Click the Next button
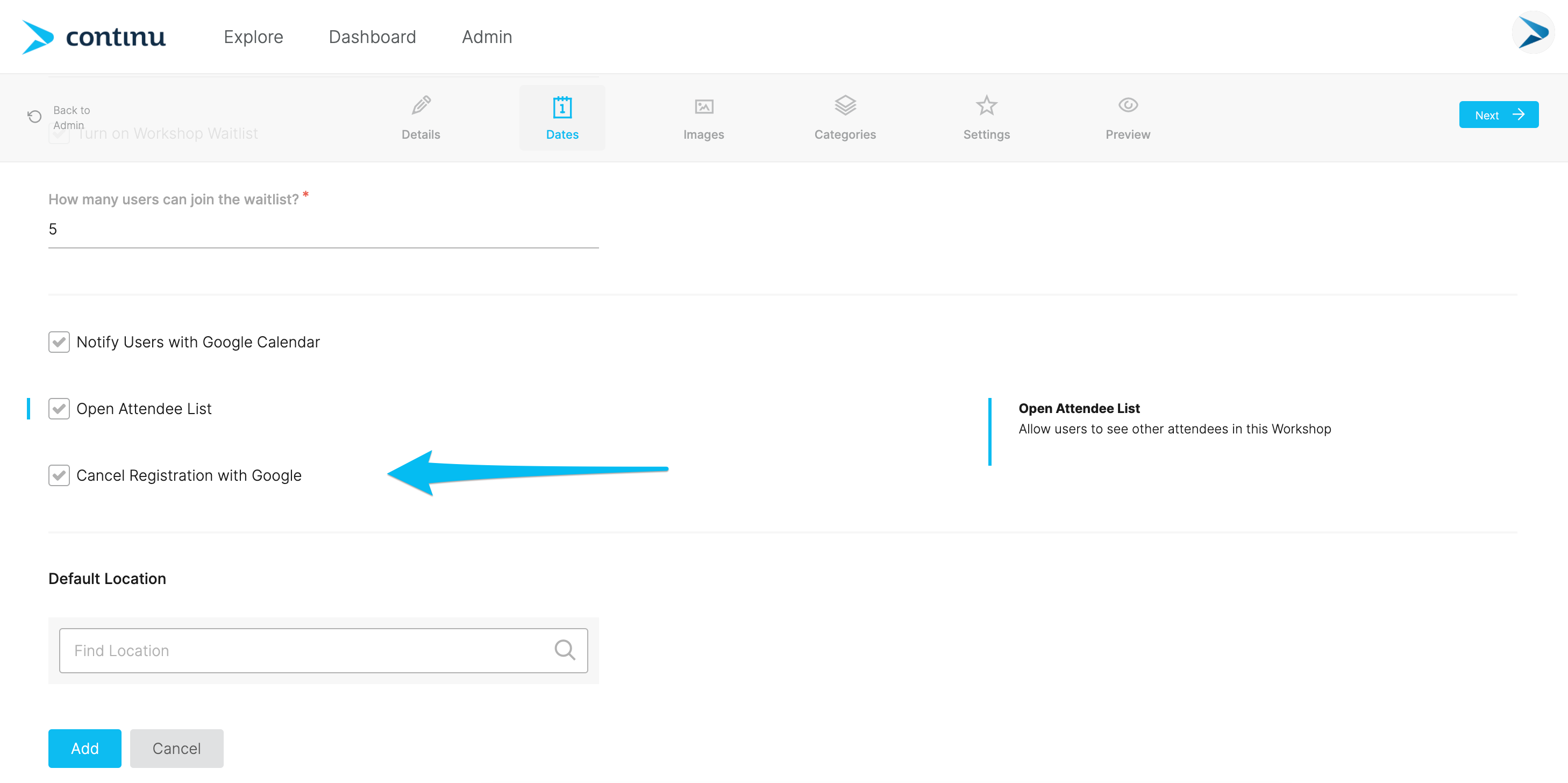The image size is (1568, 783). (1498, 115)
